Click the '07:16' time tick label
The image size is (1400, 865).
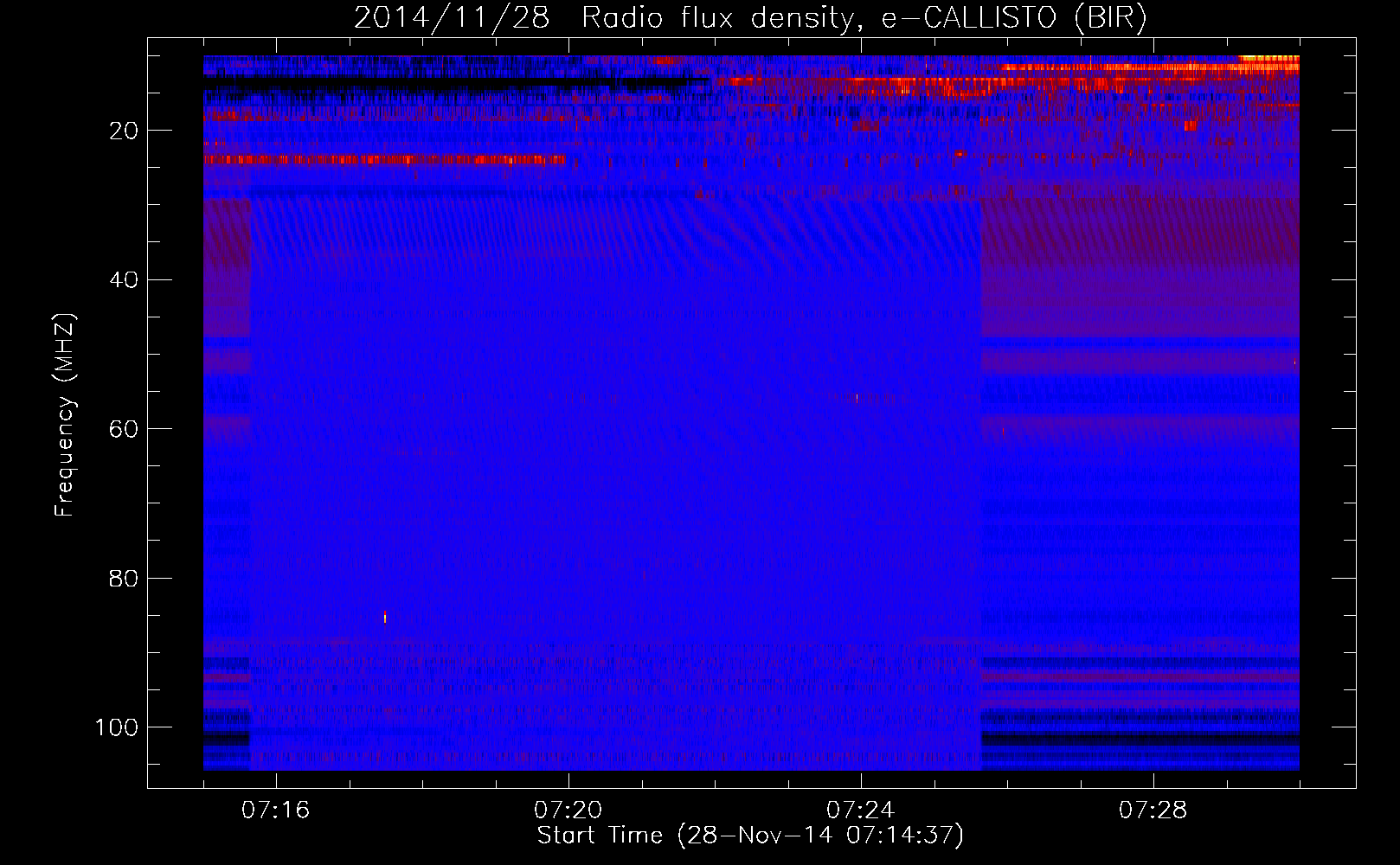tap(275, 811)
